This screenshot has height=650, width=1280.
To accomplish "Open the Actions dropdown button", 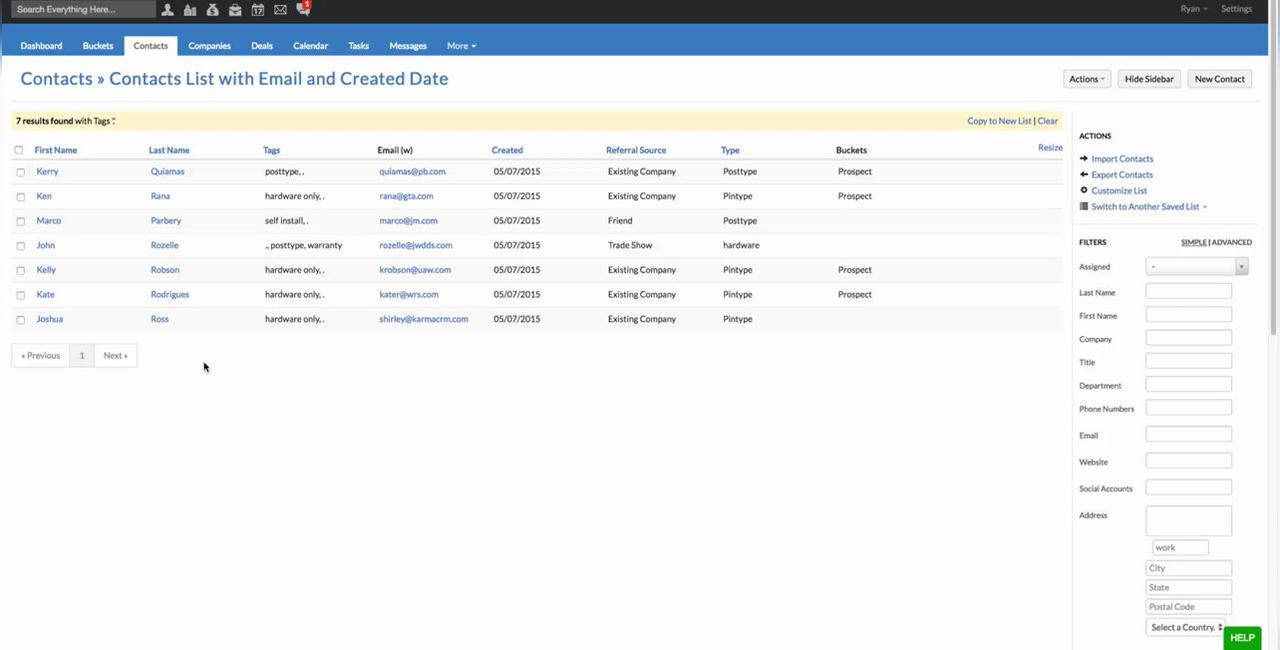I will pos(1086,79).
